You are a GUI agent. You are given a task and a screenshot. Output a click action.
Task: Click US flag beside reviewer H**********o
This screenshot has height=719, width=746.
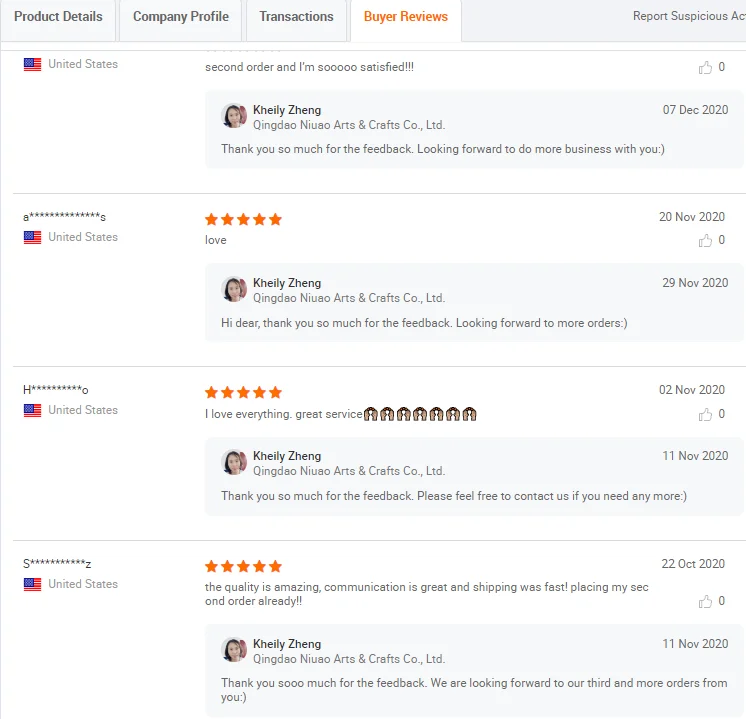(x=33, y=410)
